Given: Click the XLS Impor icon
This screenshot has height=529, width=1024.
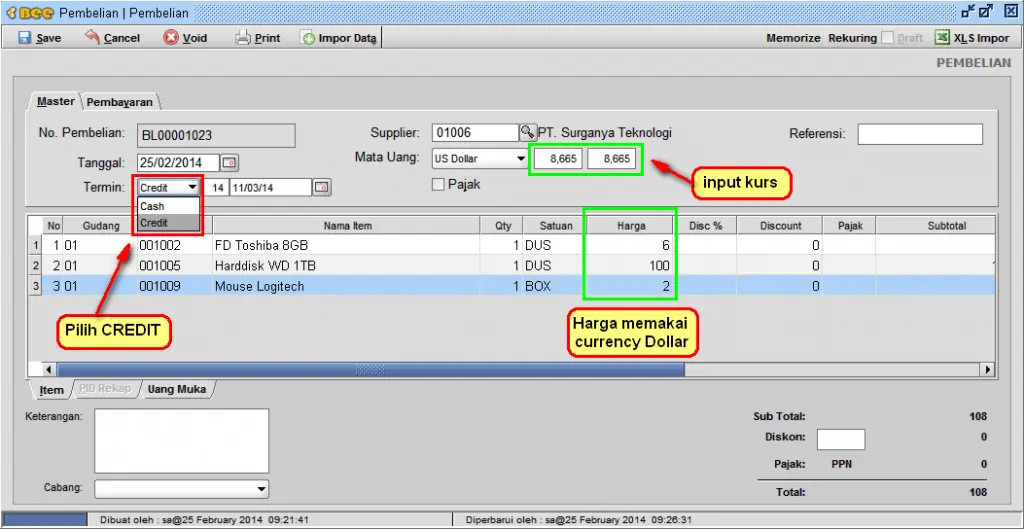Looking at the screenshot, I should [x=942, y=38].
